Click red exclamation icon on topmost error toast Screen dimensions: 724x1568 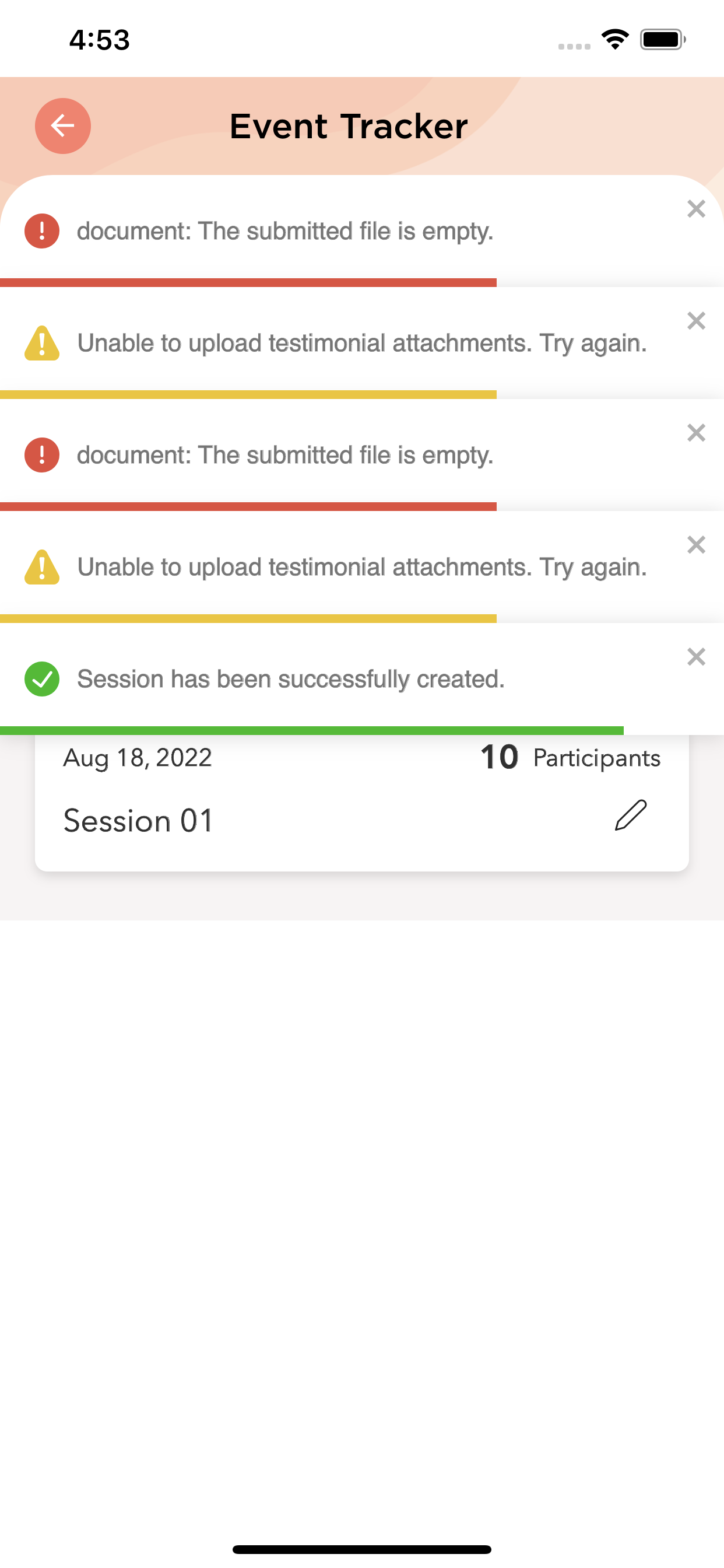[x=42, y=230]
